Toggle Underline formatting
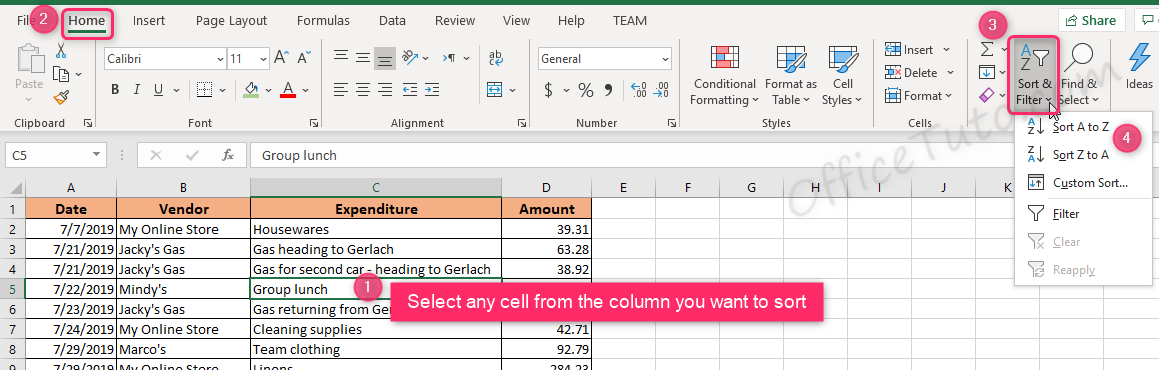This screenshot has width=1159, height=370. pos(157,89)
